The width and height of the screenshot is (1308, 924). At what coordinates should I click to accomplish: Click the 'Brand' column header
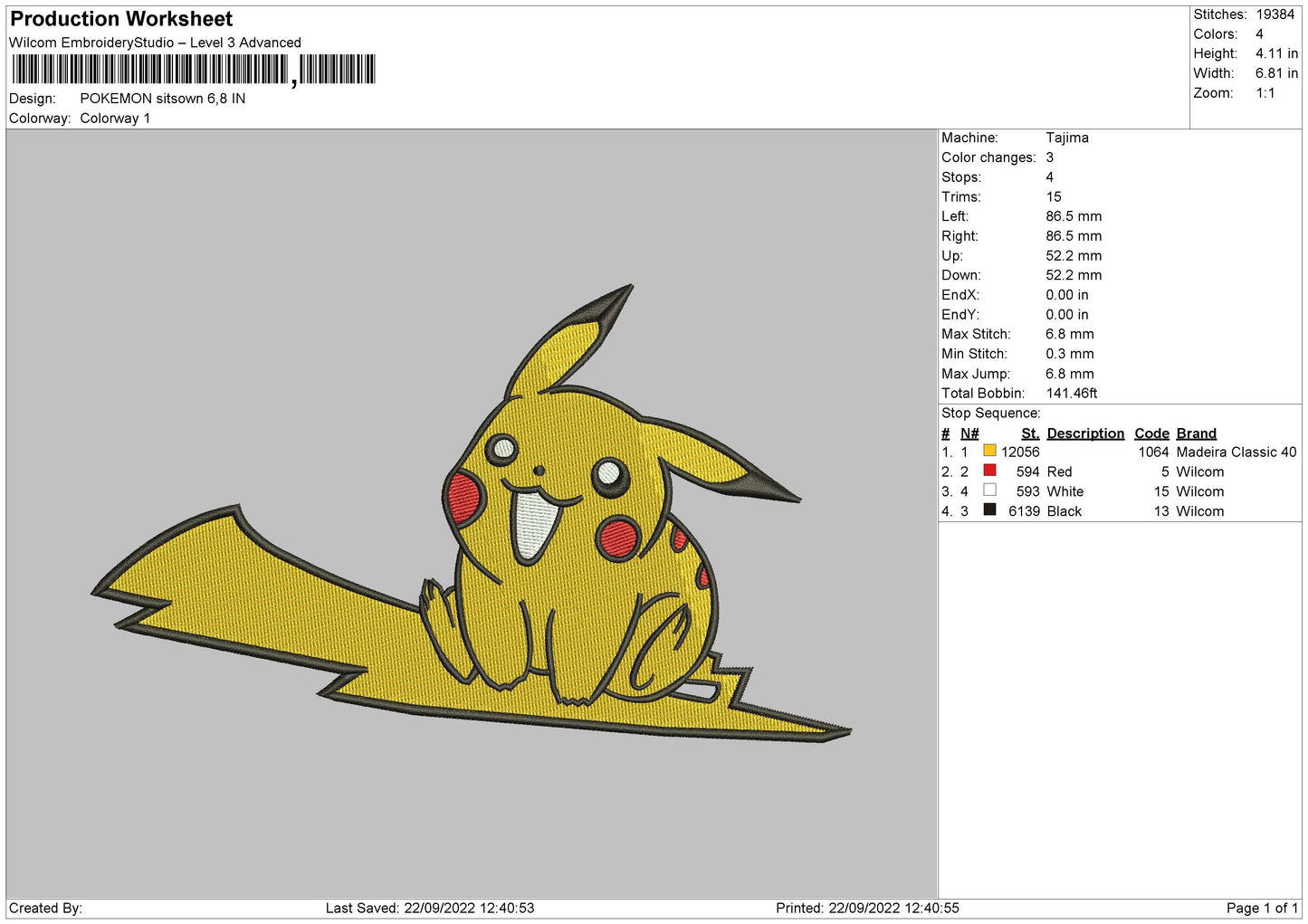[x=1197, y=433]
